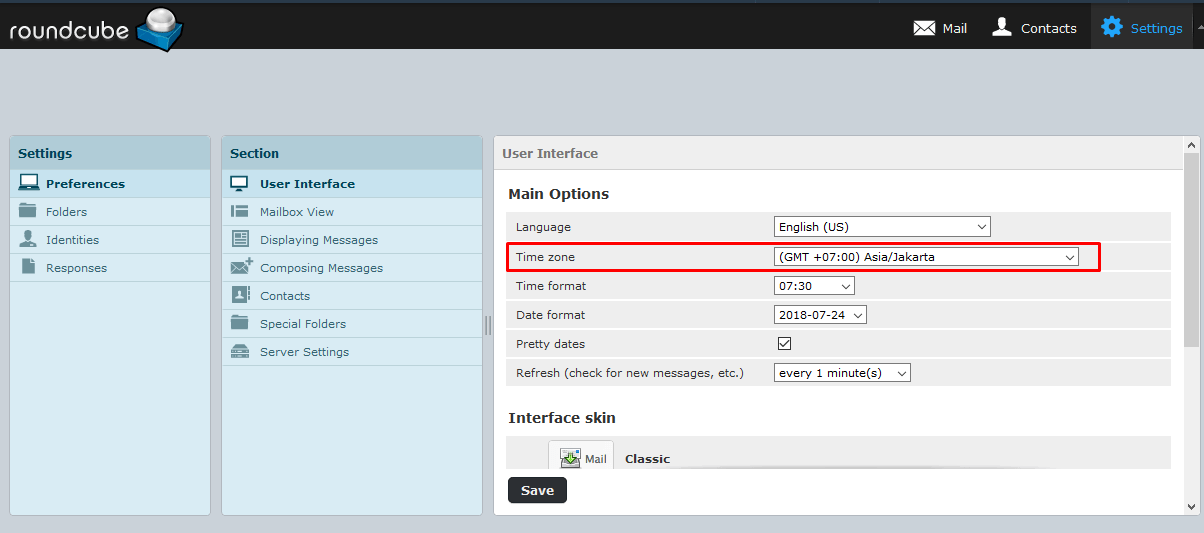Click the Responses document icon

click(x=28, y=267)
